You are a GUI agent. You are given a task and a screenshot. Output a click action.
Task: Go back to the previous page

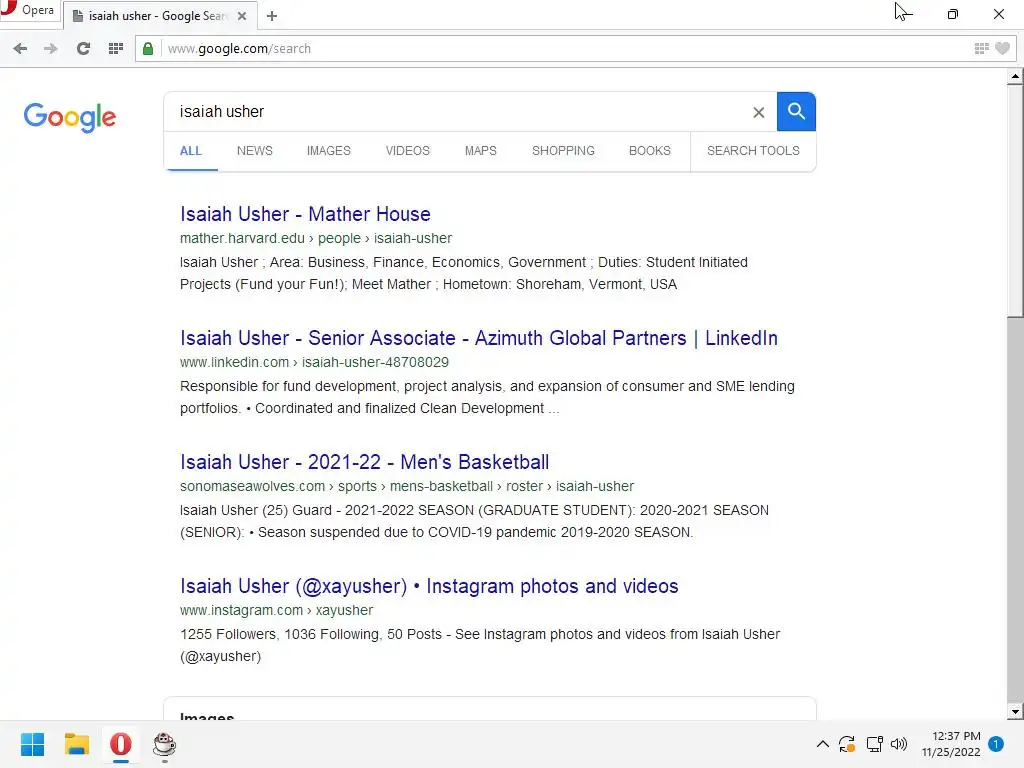click(20, 48)
